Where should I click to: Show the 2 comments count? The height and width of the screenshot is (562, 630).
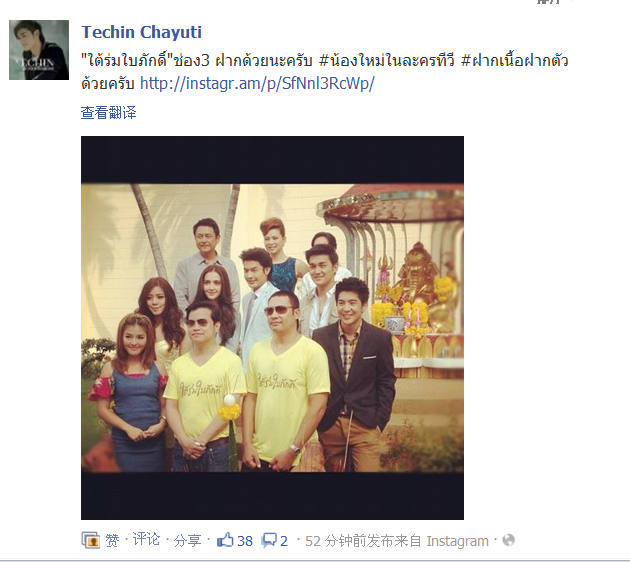284,541
